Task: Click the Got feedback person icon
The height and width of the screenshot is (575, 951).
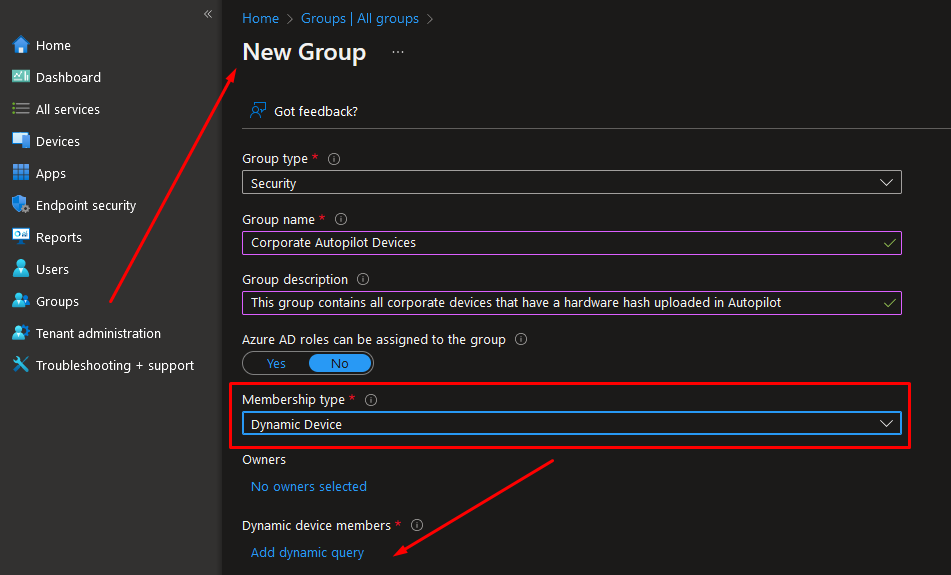Action: (258, 110)
